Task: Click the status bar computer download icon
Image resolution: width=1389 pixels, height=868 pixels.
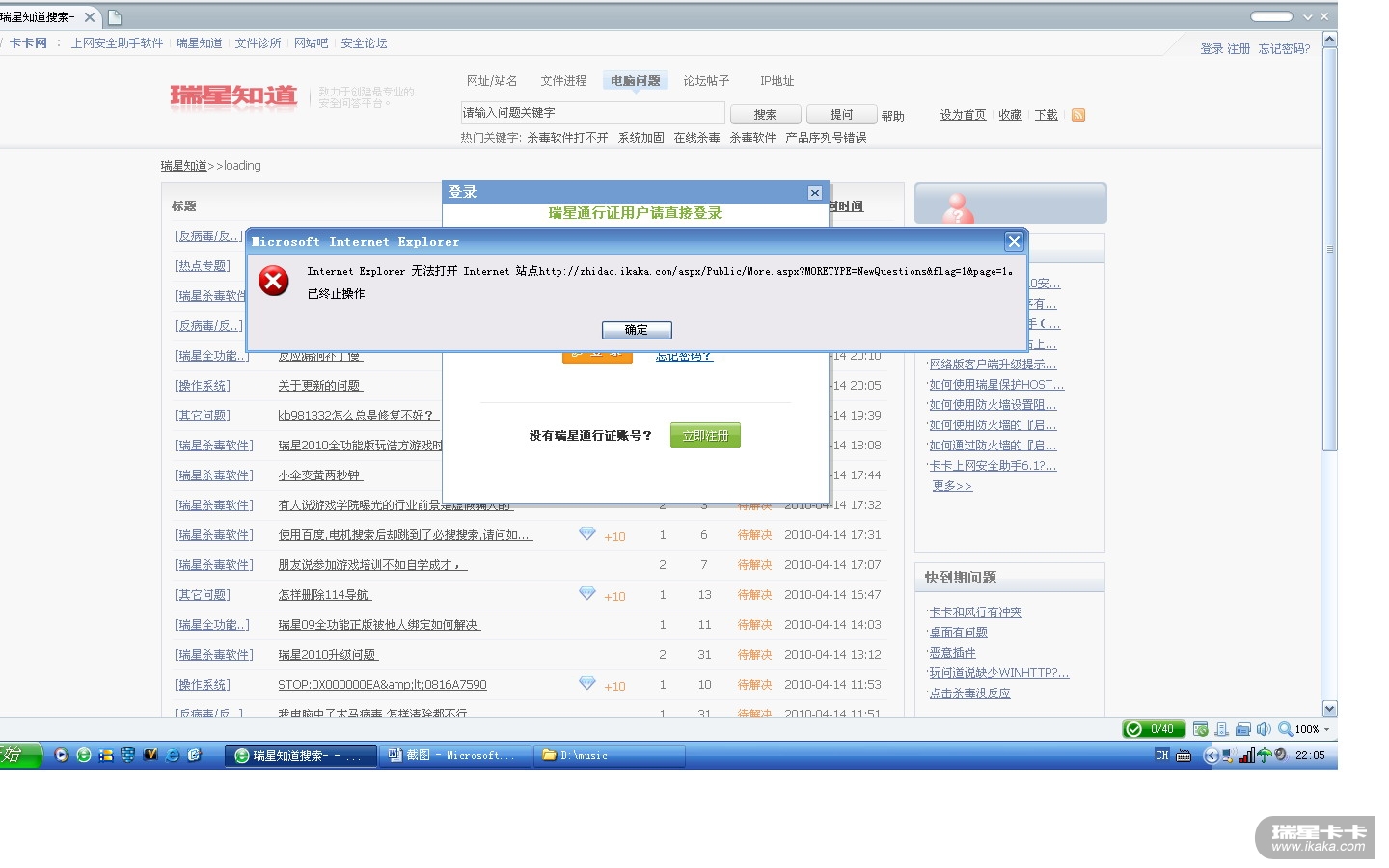Action: pos(1221,729)
